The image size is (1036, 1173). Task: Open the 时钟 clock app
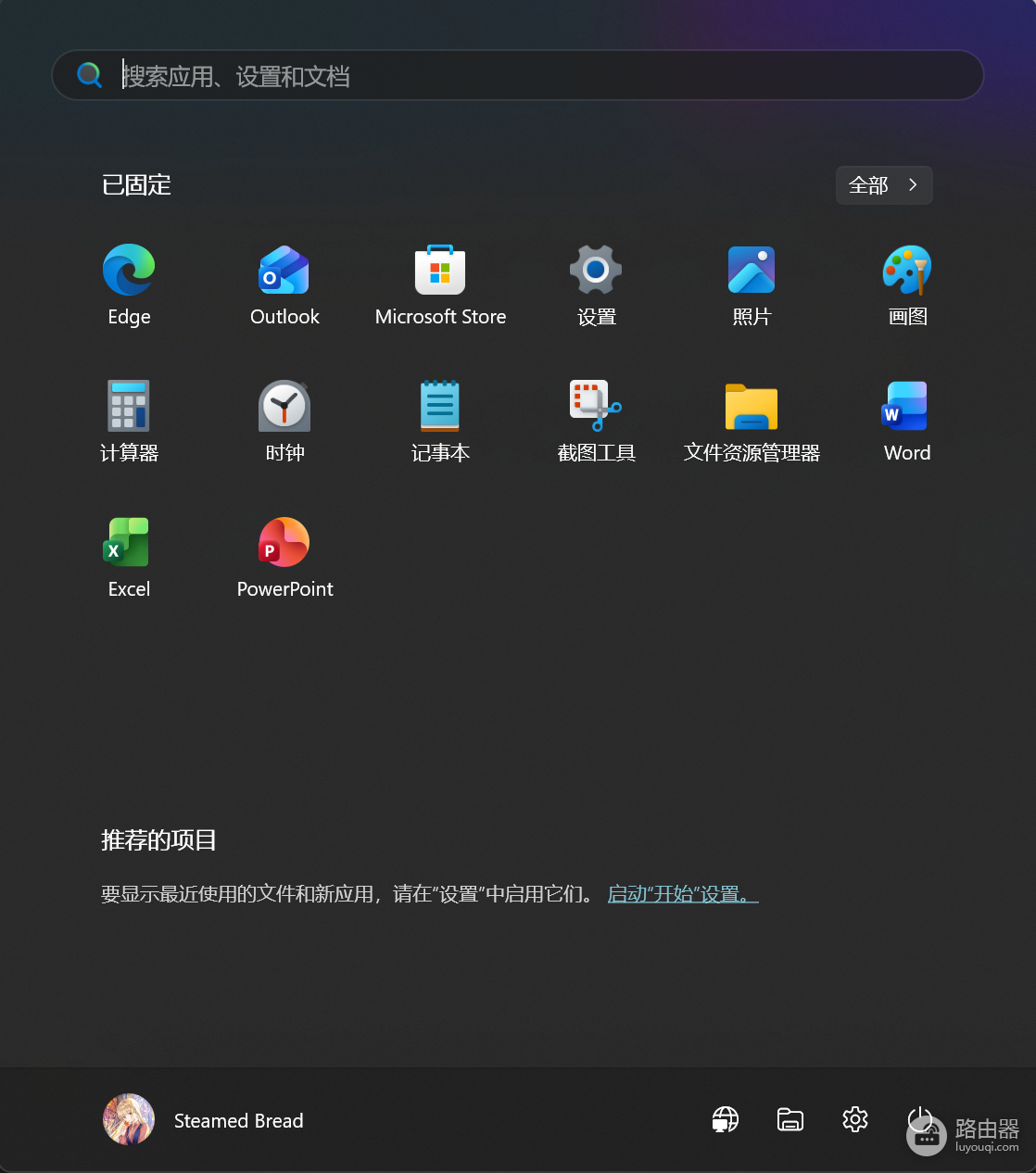pos(284,422)
